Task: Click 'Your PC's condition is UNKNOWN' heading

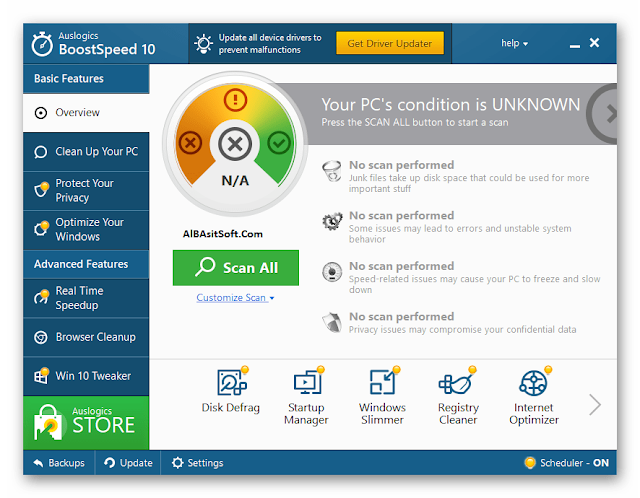Action: (x=451, y=104)
